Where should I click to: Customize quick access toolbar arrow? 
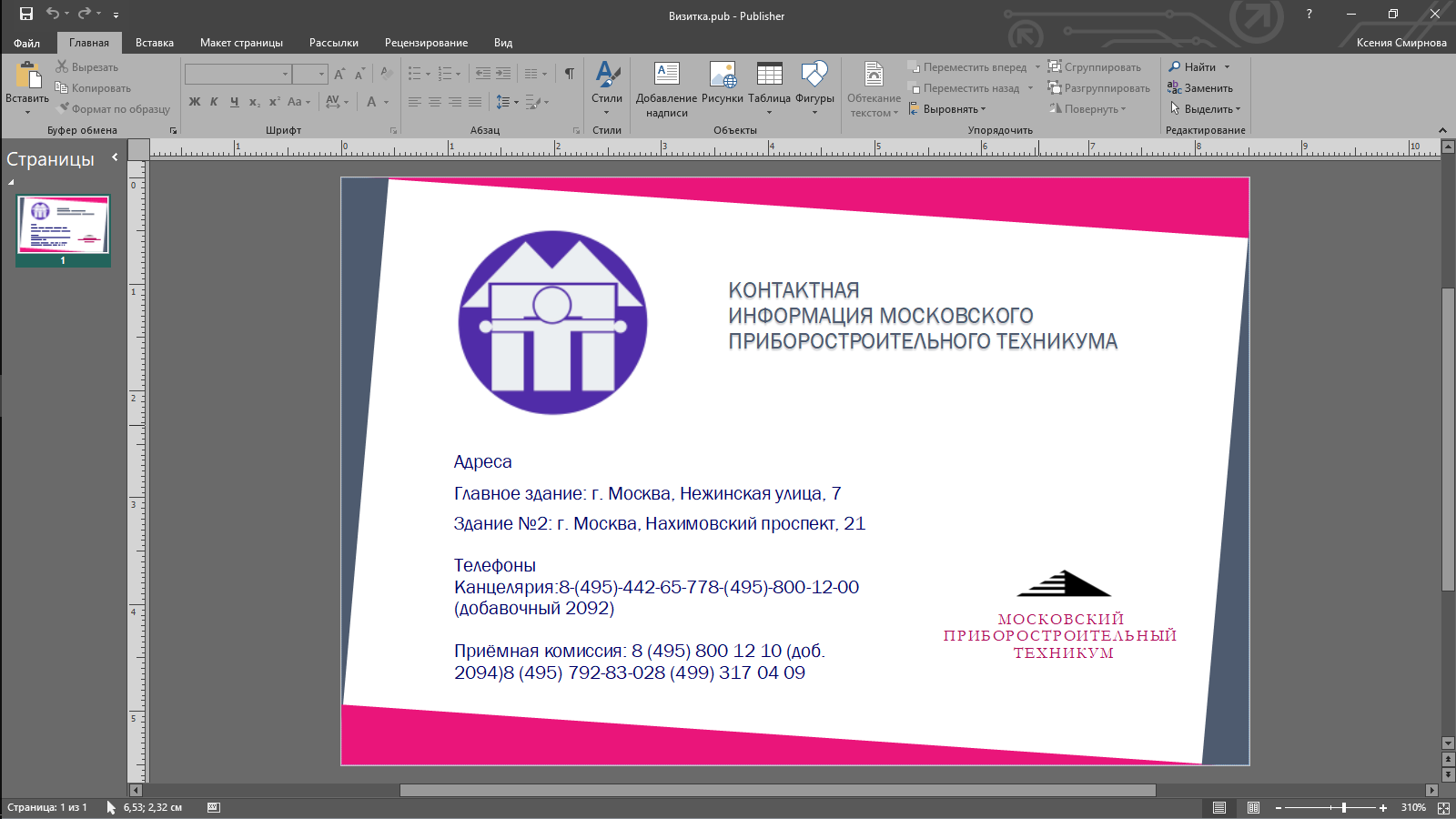[116, 15]
